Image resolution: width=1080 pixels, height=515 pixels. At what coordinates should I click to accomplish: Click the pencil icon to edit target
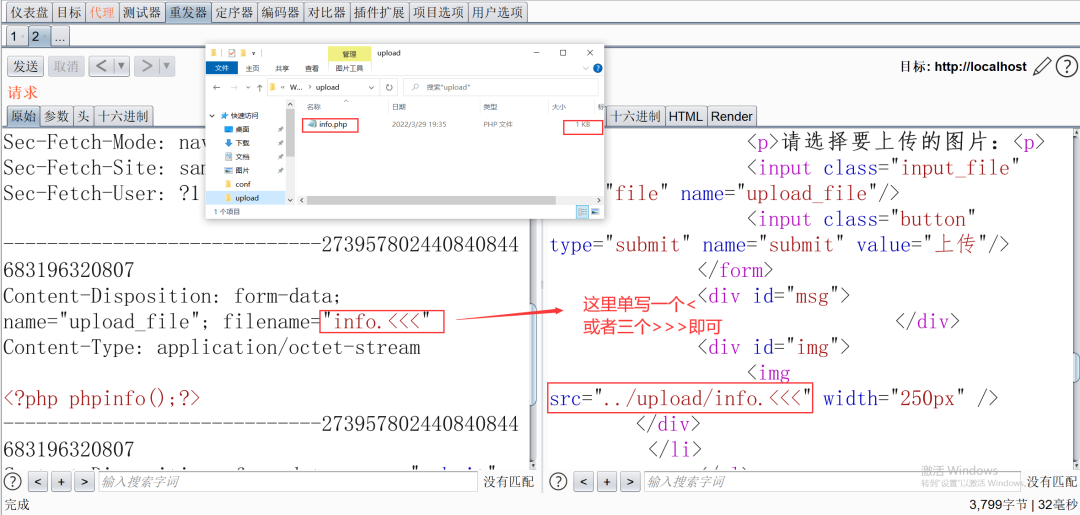point(1041,66)
